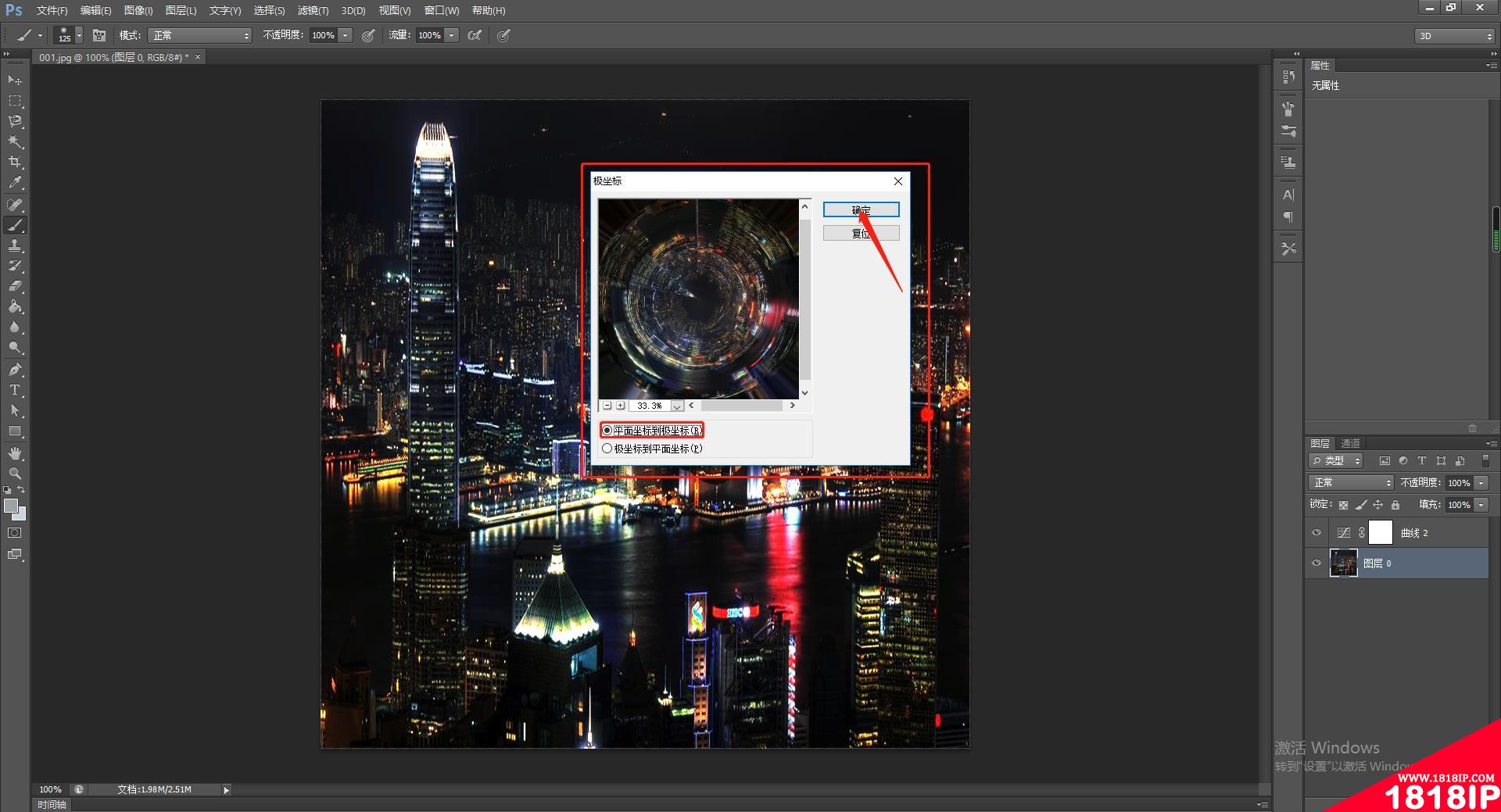Open the layer blend mode dropdown
Viewport: 1501px width, 812px height.
[x=1351, y=483]
